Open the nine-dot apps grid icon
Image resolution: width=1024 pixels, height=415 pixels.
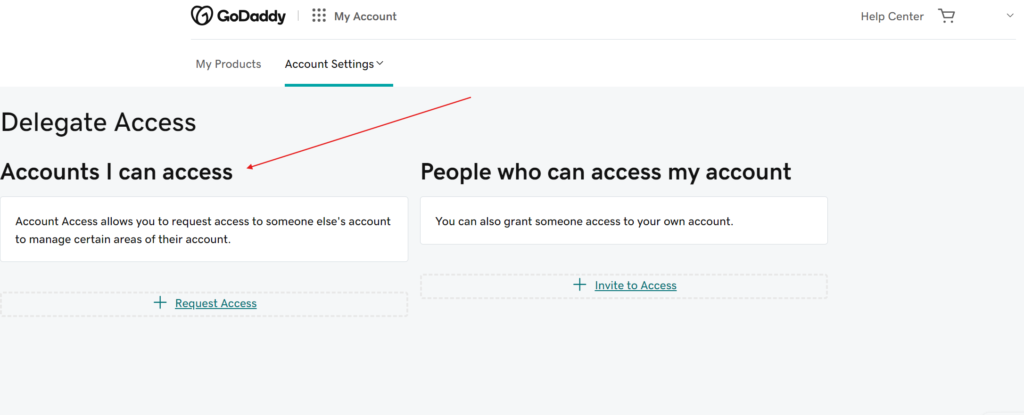point(319,16)
